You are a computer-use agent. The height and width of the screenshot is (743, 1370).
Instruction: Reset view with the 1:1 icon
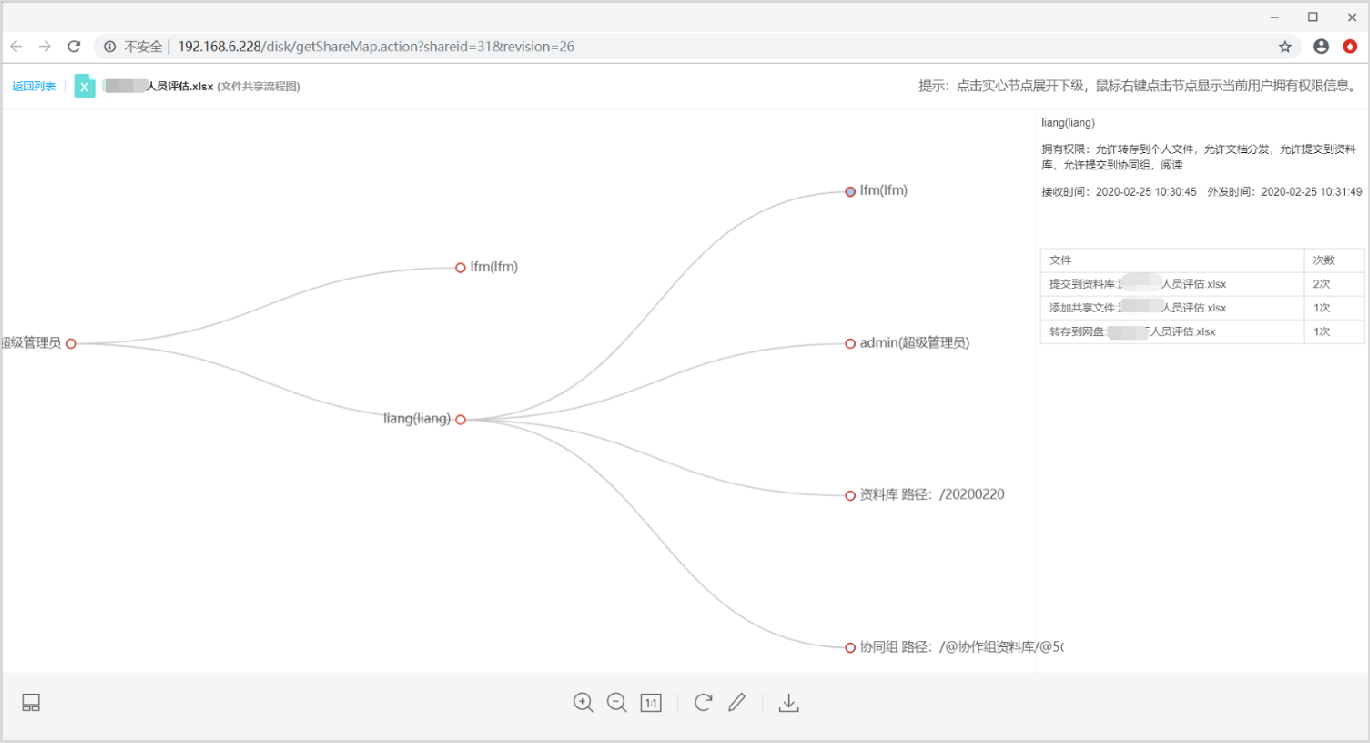pos(651,703)
